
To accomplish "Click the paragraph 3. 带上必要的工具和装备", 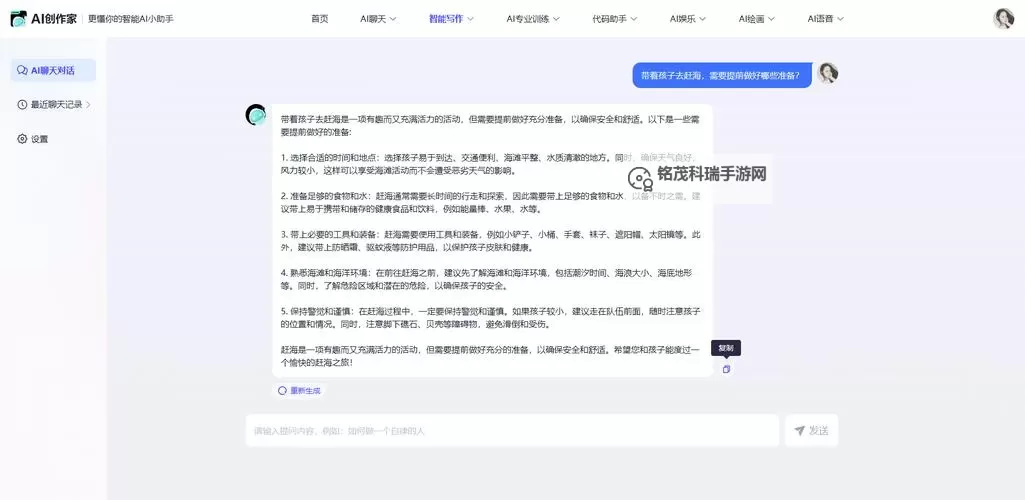I will (x=490, y=241).
